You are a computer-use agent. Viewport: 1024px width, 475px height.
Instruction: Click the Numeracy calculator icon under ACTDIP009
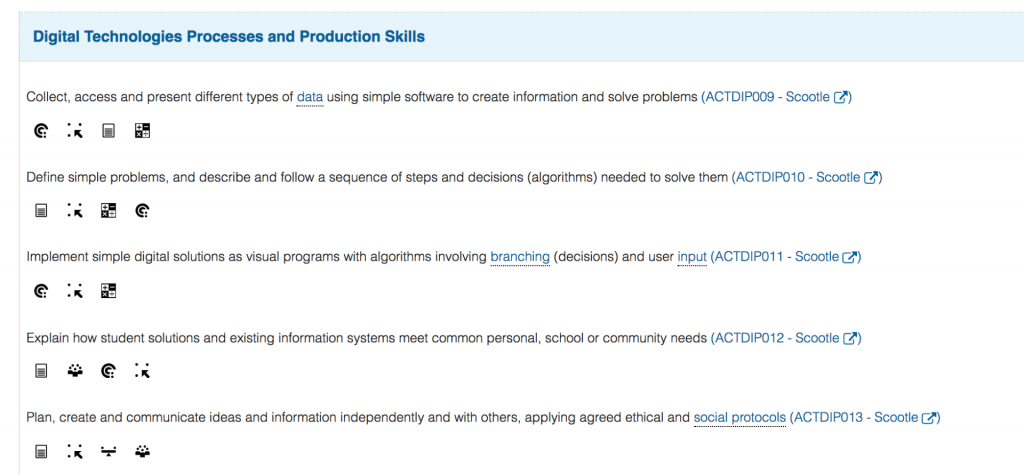(142, 131)
